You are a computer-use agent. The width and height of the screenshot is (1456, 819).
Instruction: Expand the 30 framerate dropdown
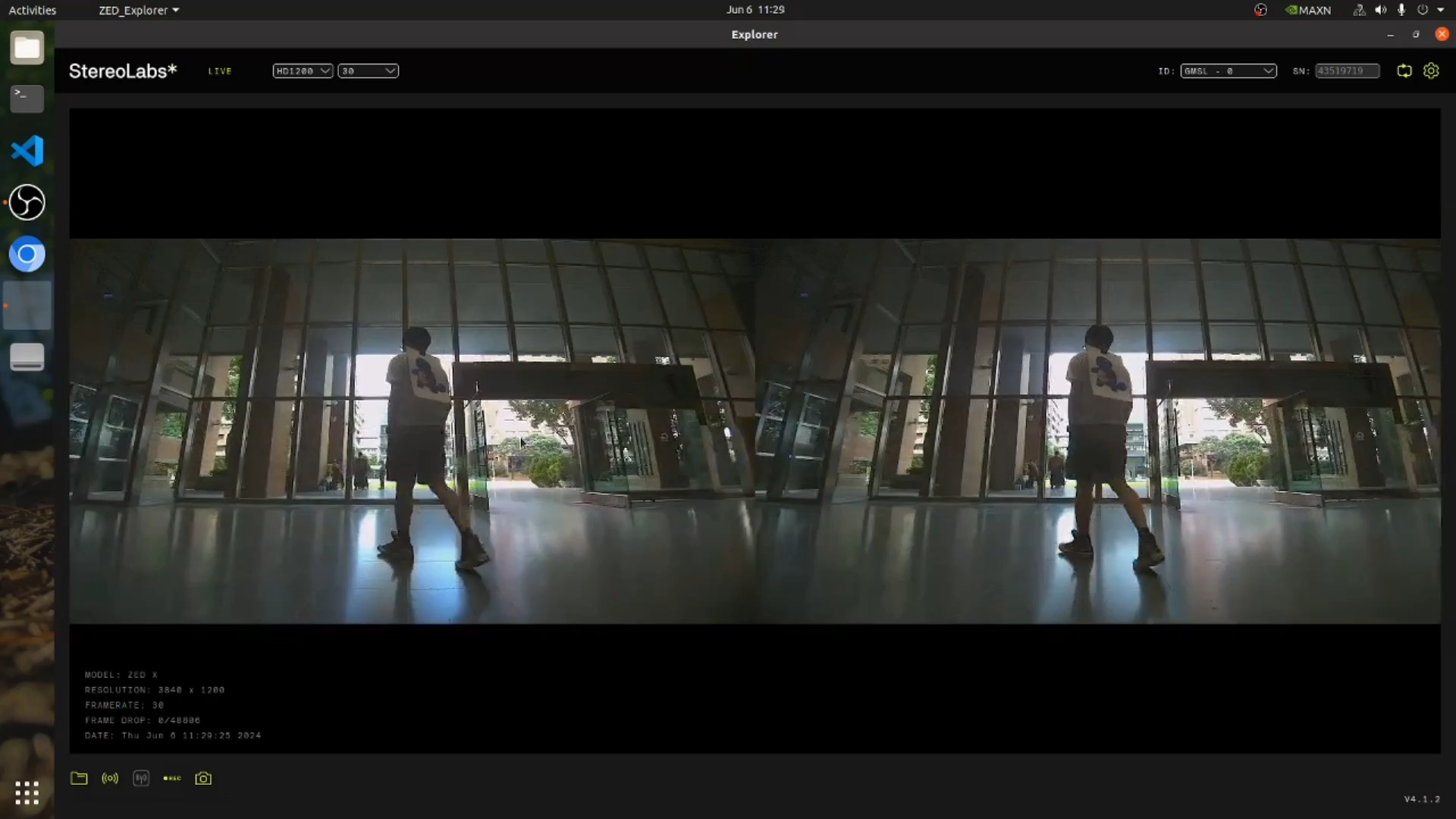pyautogui.click(x=368, y=71)
